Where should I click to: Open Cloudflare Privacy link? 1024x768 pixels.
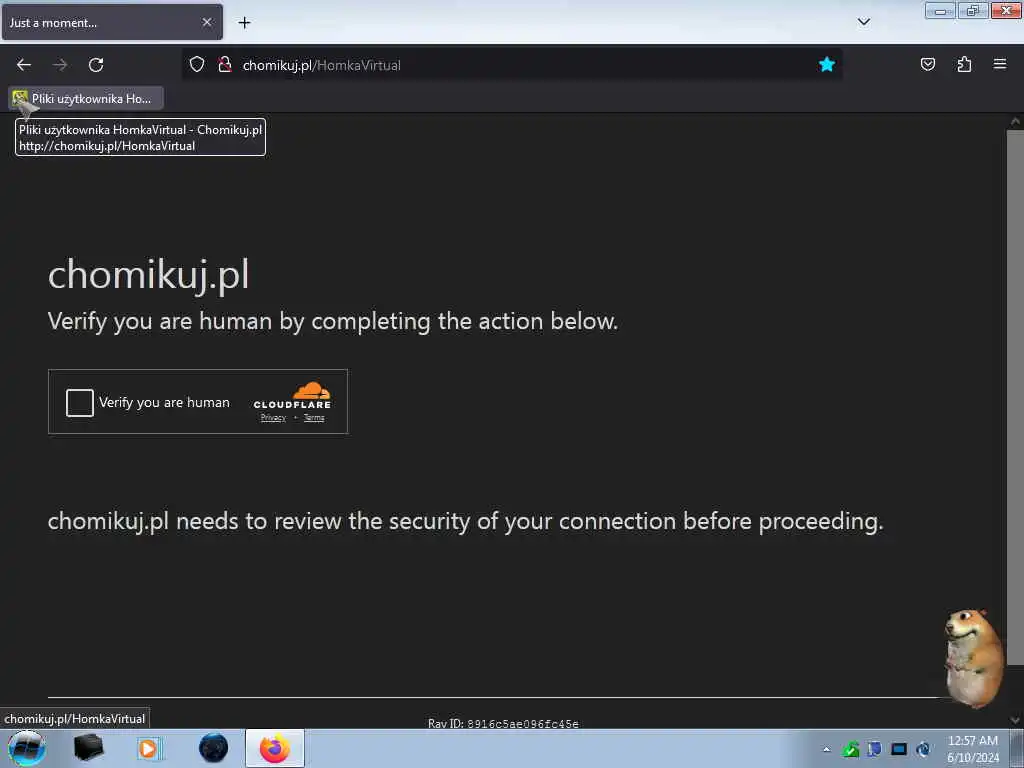pyautogui.click(x=273, y=418)
